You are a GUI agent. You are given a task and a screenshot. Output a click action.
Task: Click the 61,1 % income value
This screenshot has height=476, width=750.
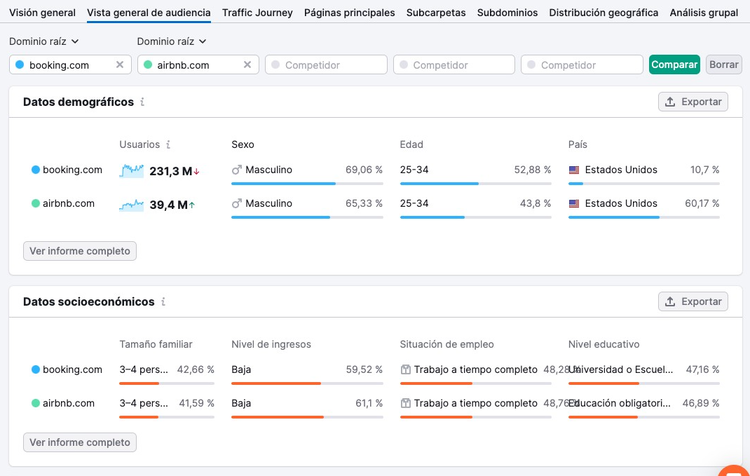[x=369, y=403]
